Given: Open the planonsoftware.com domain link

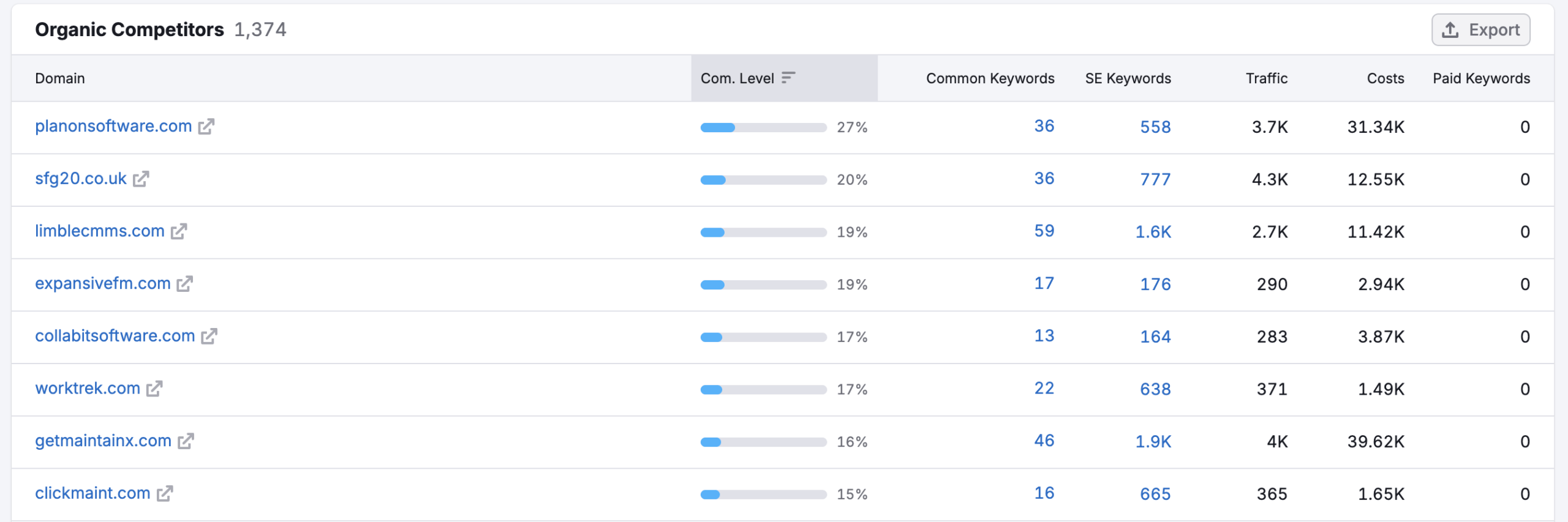Looking at the screenshot, I should point(113,126).
